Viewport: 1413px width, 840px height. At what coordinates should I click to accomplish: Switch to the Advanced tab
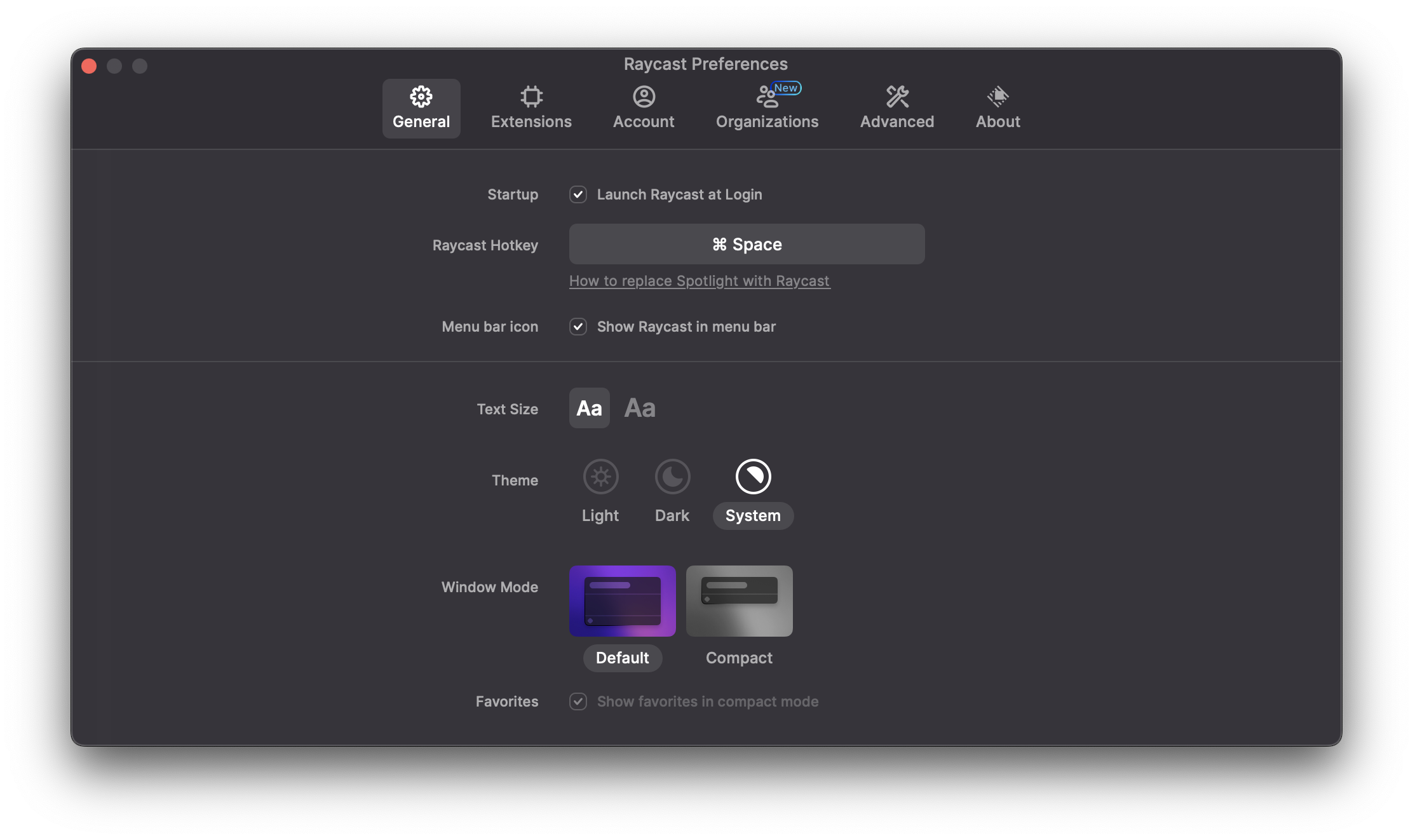(x=896, y=108)
